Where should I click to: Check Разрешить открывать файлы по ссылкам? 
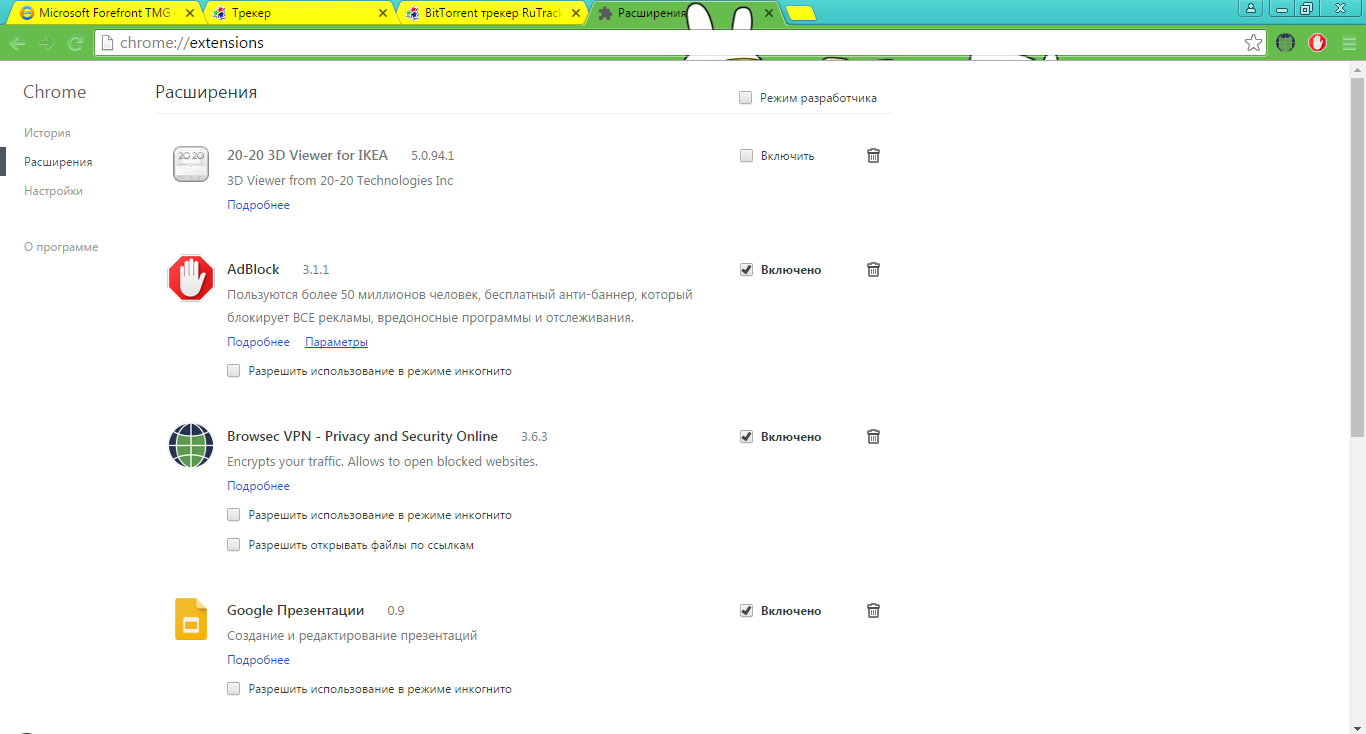(x=234, y=545)
